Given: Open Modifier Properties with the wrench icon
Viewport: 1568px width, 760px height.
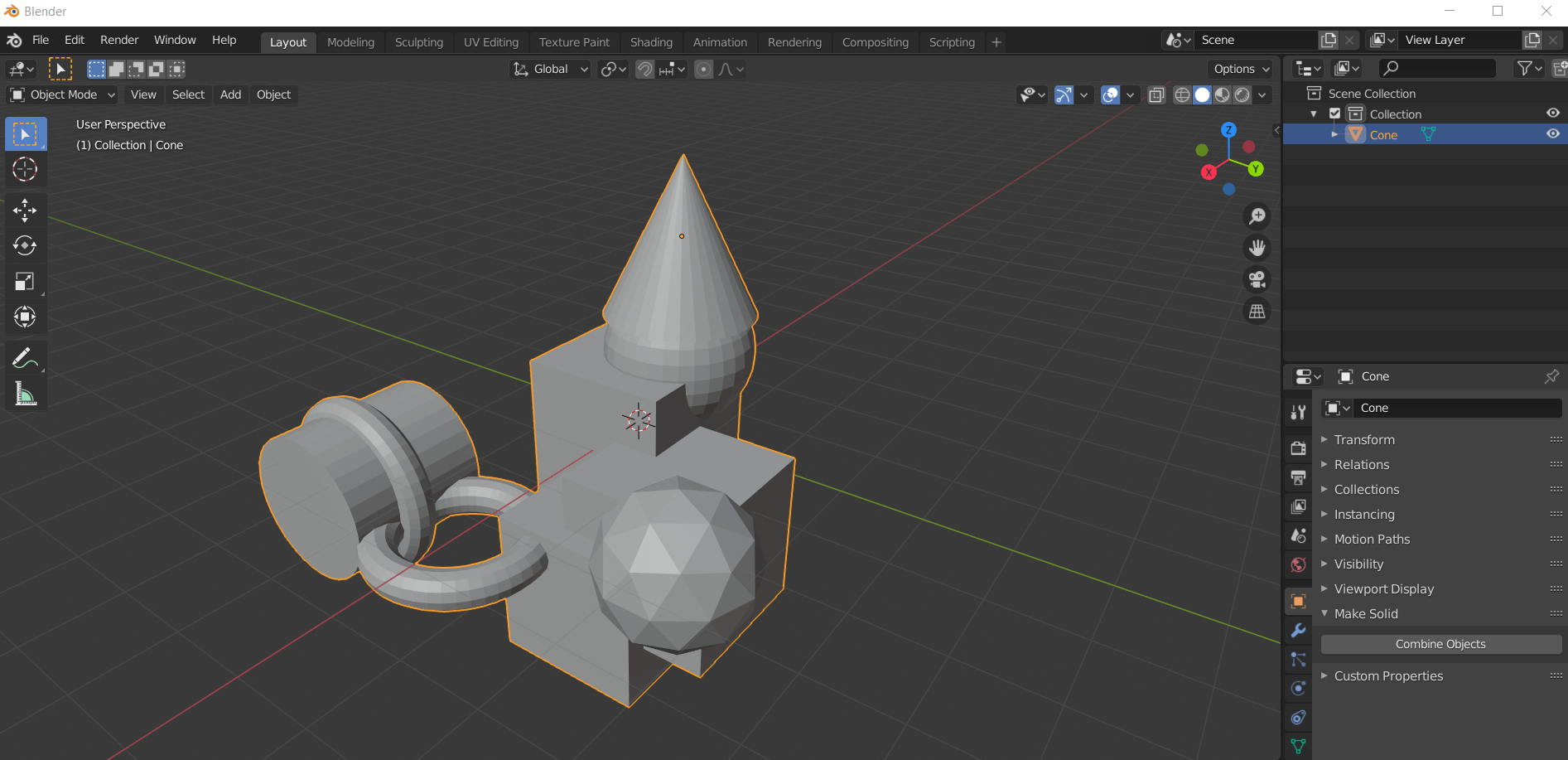Looking at the screenshot, I should [x=1297, y=631].
